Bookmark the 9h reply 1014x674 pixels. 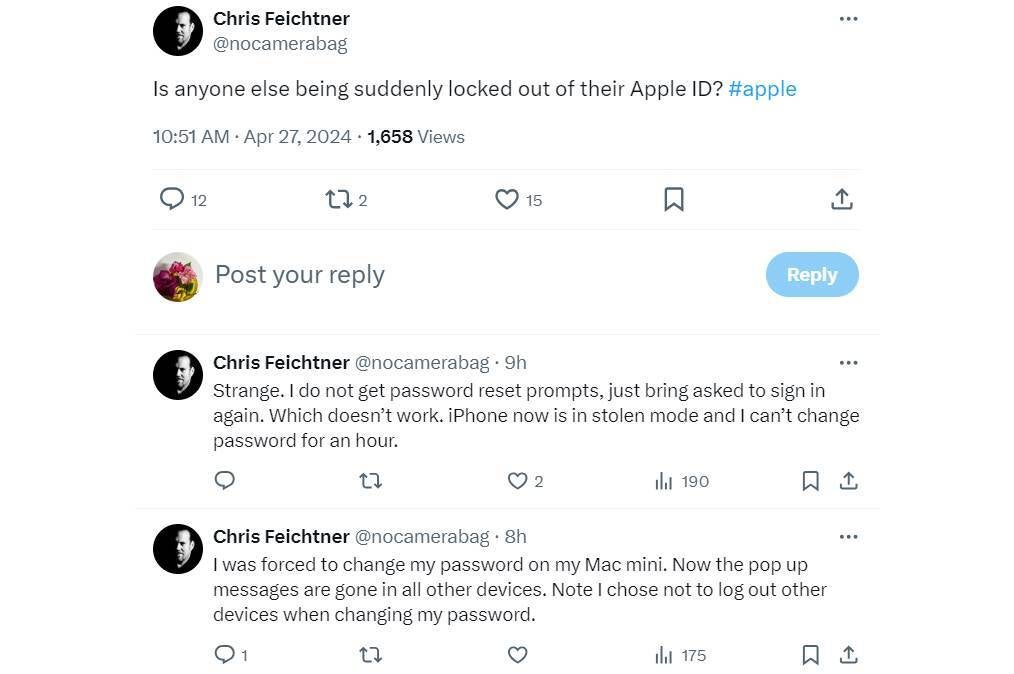[811, 481]
